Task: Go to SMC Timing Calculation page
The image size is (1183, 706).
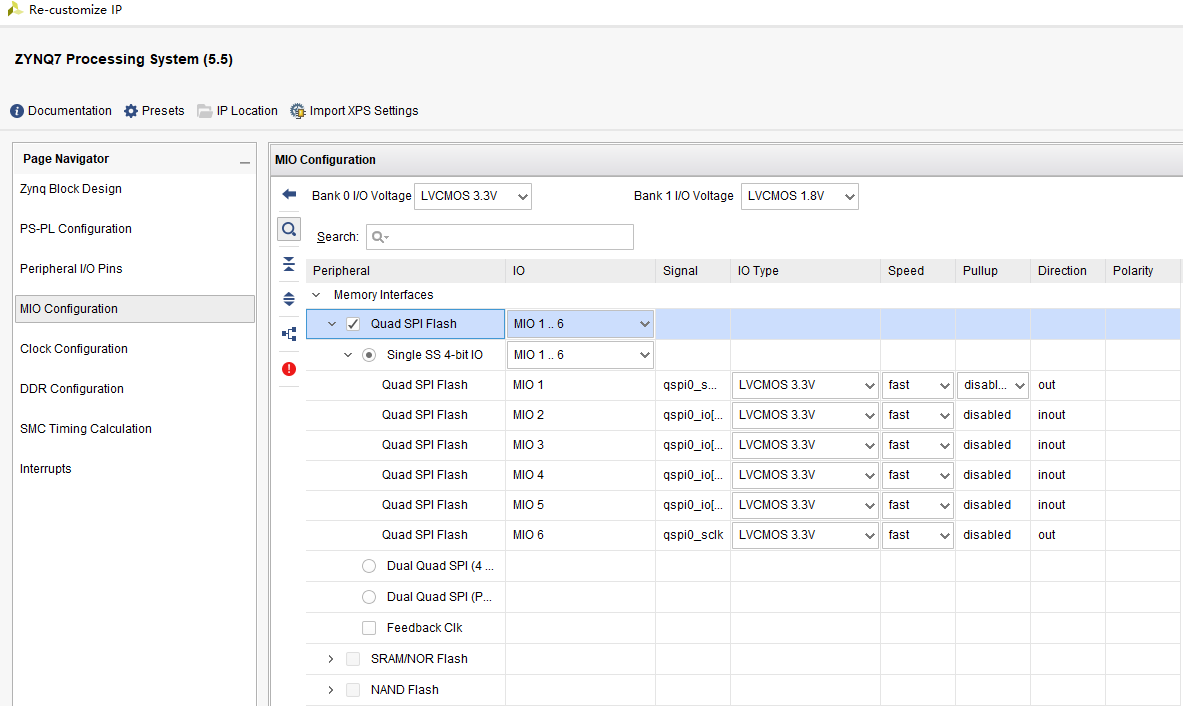Action: point(86,428)
